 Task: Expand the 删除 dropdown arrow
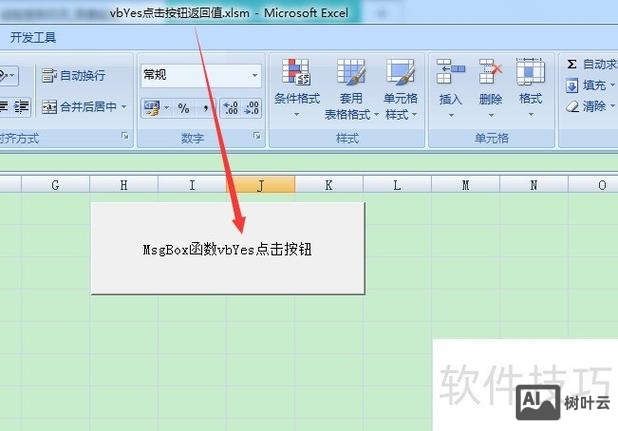(491, 115)
